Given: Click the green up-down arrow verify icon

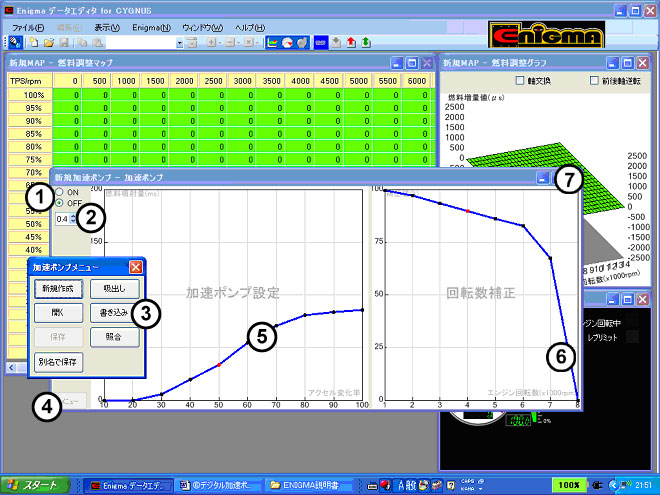Looking at the screenshot, I should [366, 43].
